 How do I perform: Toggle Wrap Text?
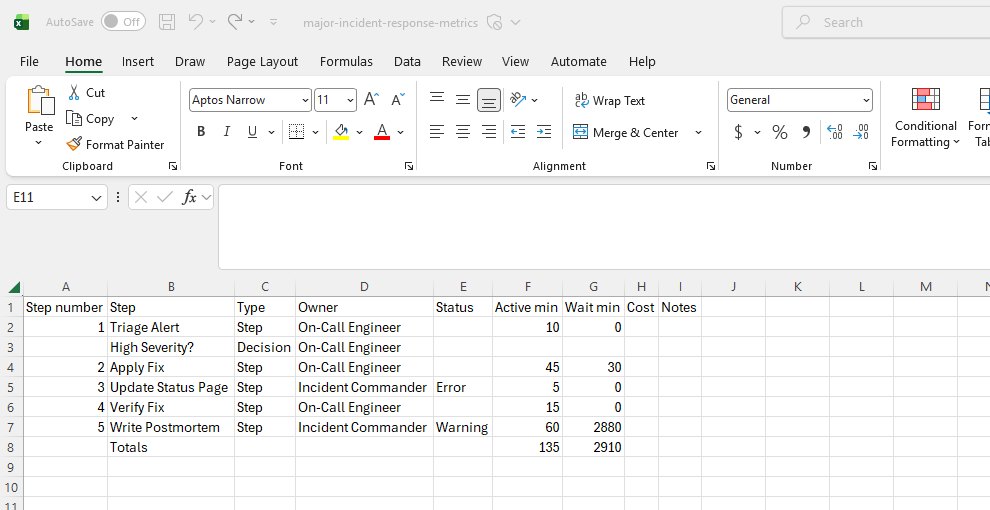609,100
